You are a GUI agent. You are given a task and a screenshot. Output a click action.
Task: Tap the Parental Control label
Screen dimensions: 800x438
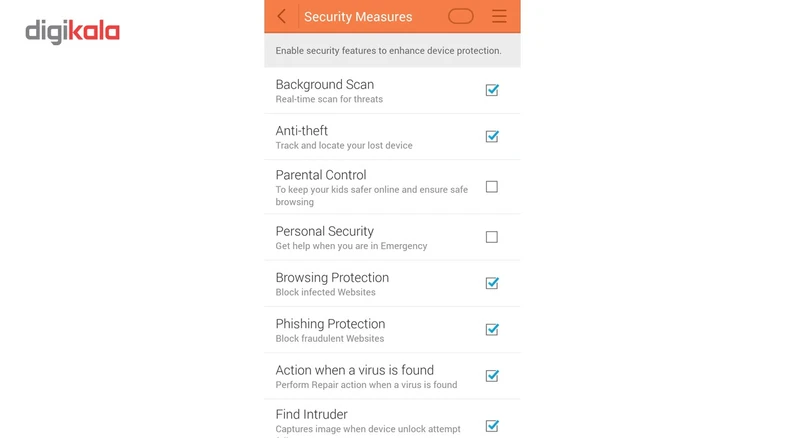[x=321, y=175]
